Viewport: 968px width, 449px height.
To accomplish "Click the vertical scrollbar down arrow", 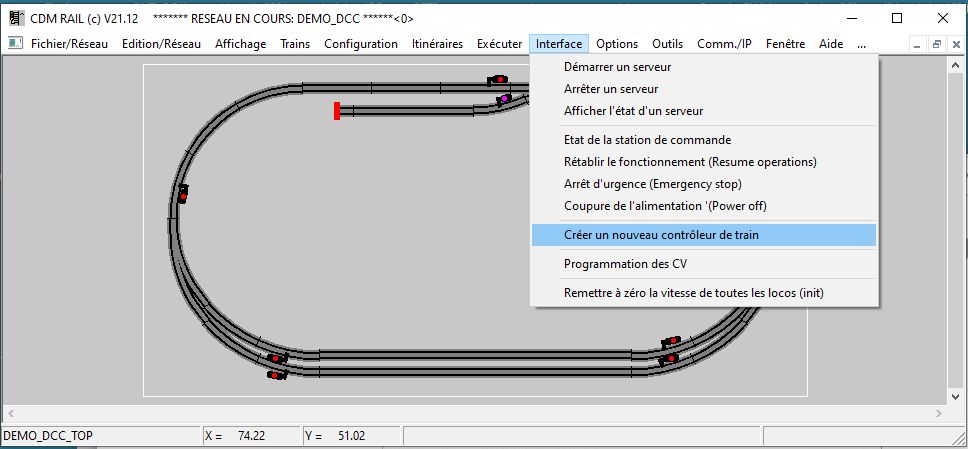I will click(956, 397).
